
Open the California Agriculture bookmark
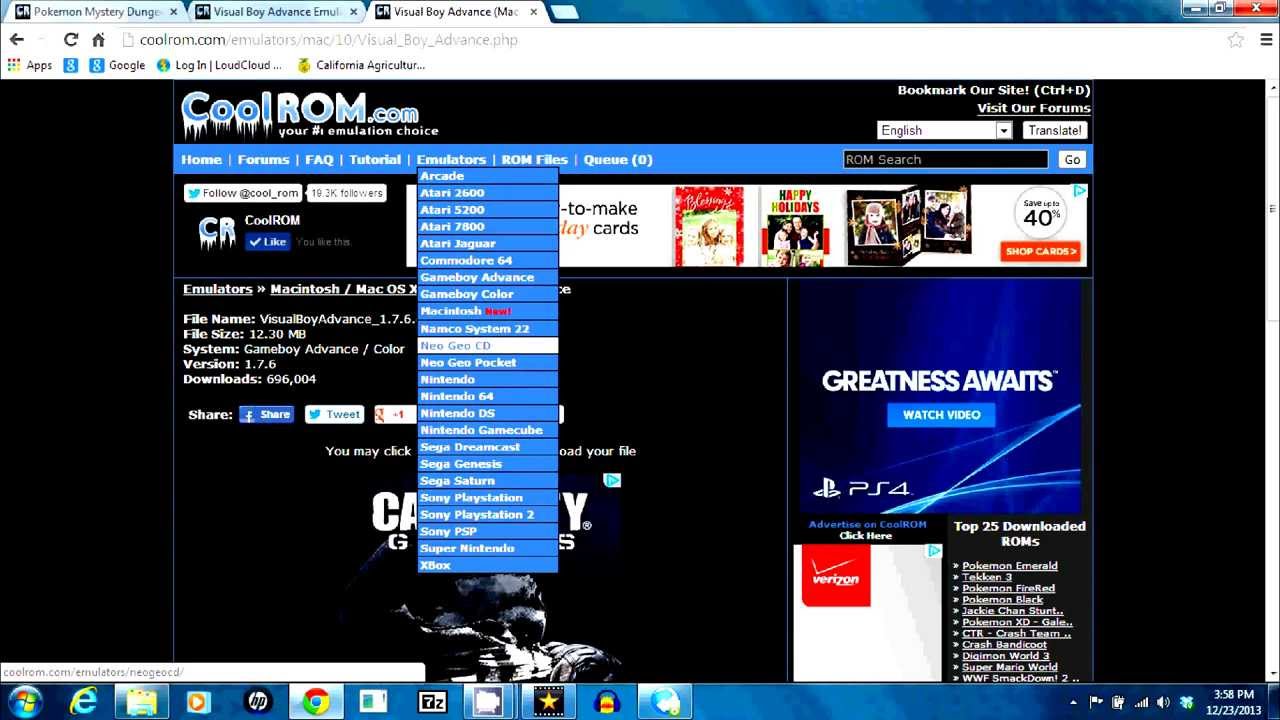coord(361,65)
